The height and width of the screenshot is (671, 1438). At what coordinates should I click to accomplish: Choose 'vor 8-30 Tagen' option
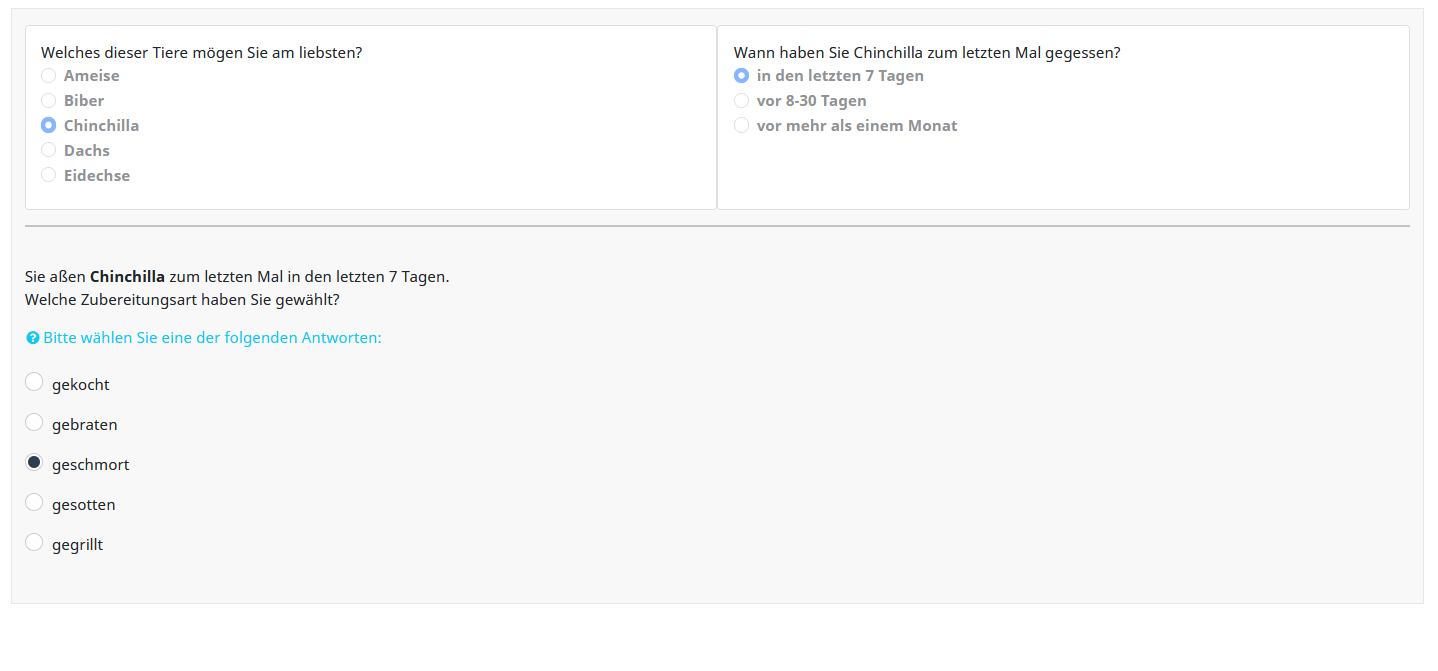(x=741, y=101)
